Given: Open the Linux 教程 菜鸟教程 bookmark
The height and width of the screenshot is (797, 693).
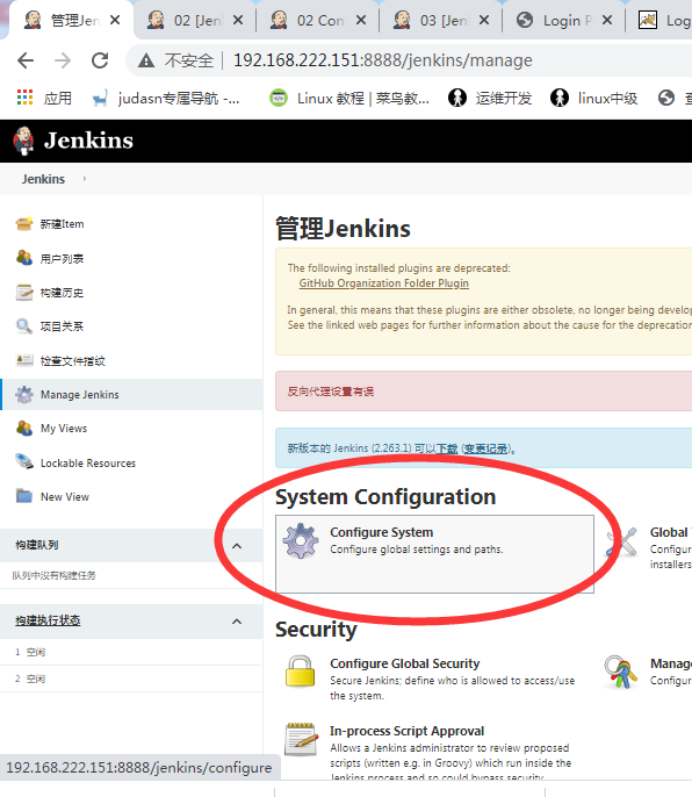Looking at the screenshot, I should [349, 98].
